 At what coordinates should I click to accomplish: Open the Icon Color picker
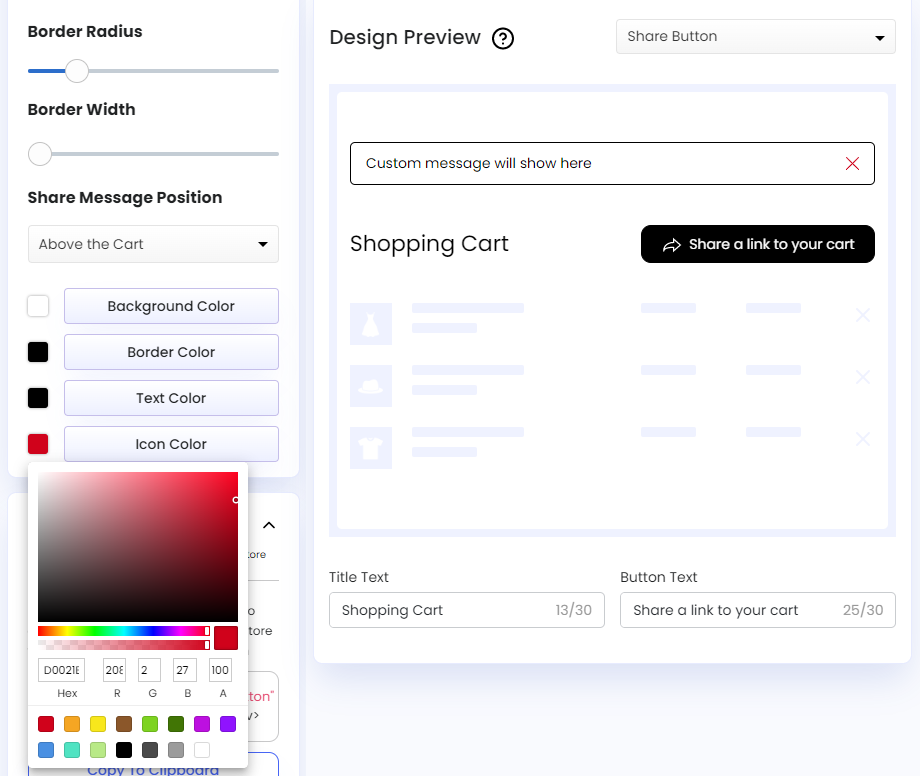pos(37,444)
